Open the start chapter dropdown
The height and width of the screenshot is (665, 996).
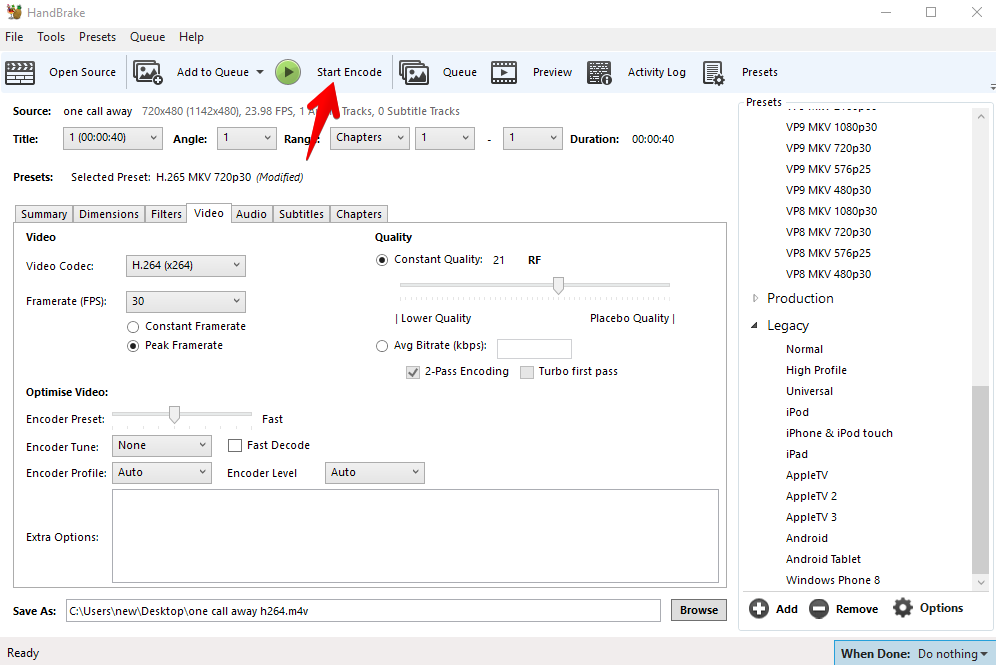pyautogui.click(x=445, y=138)
